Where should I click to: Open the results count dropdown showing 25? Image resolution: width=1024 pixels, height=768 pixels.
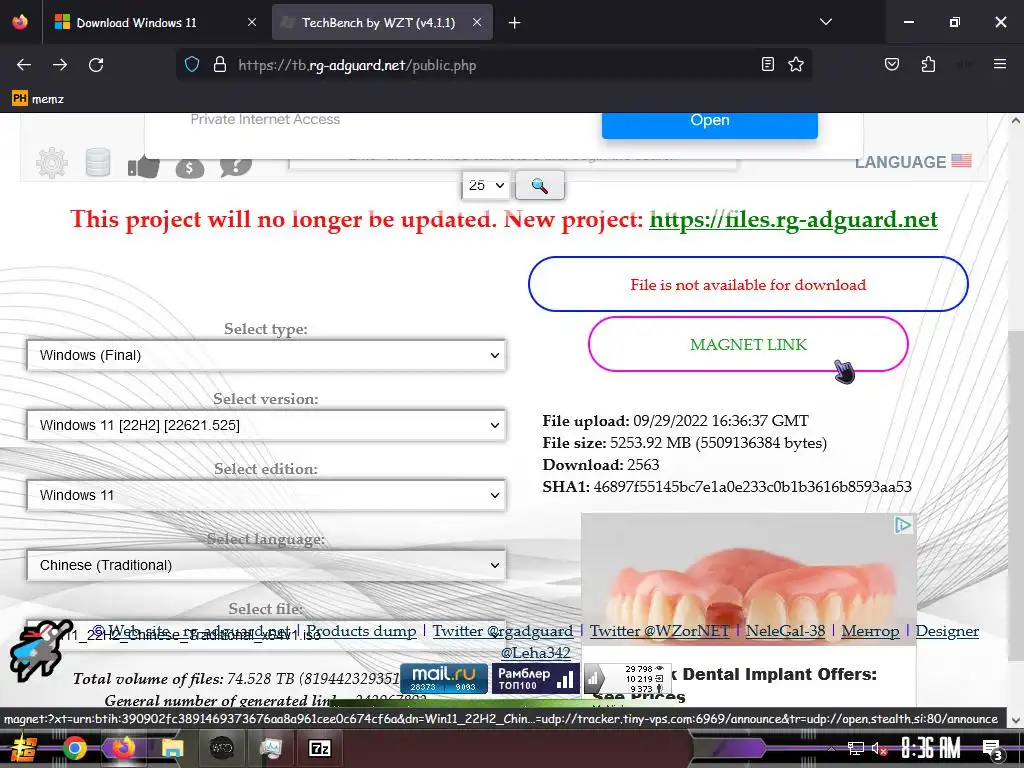point(486,185)
